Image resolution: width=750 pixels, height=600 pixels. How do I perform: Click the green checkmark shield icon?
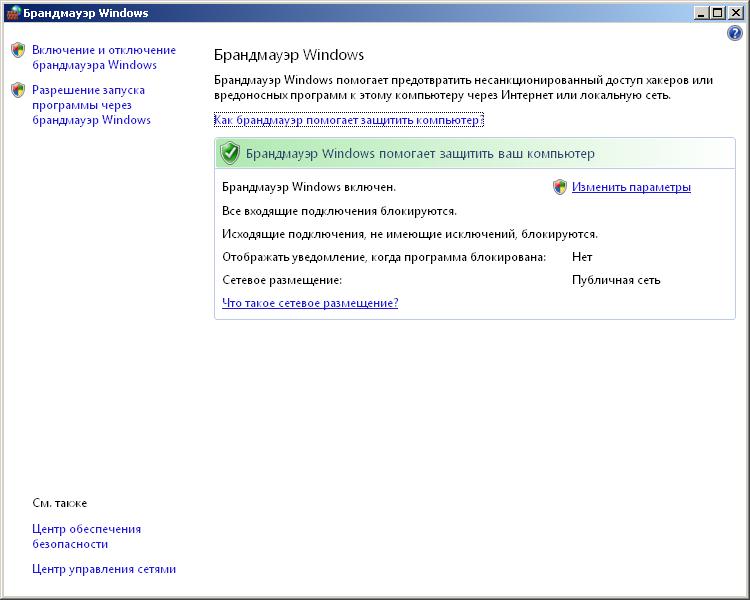pos(230,153)
